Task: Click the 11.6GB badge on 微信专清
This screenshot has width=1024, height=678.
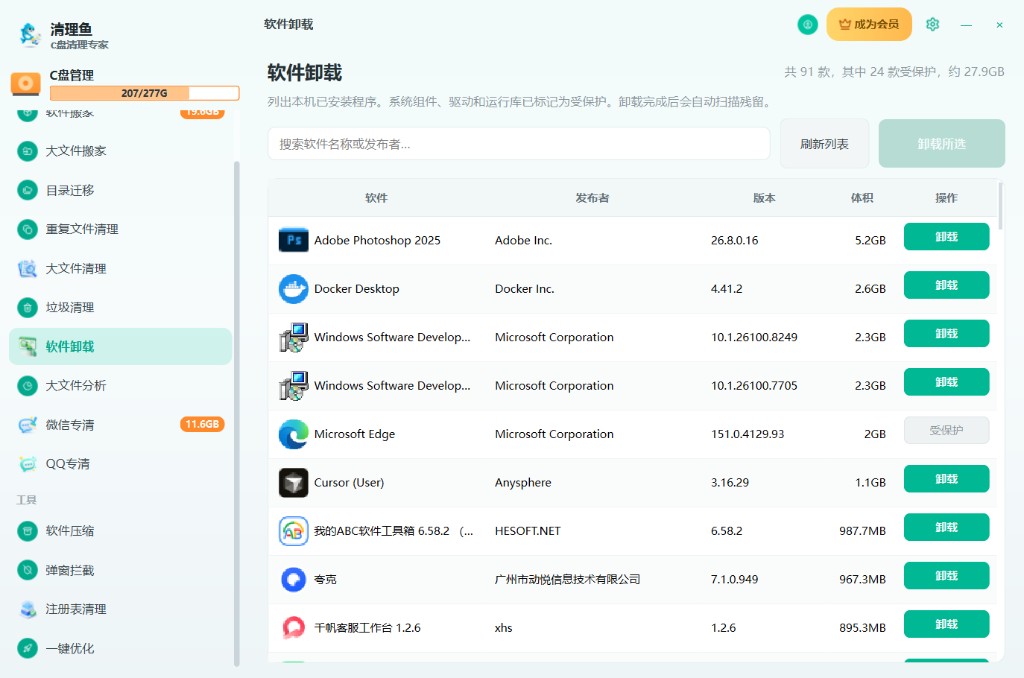Action: pyautogui.click(x=202, y=425)
